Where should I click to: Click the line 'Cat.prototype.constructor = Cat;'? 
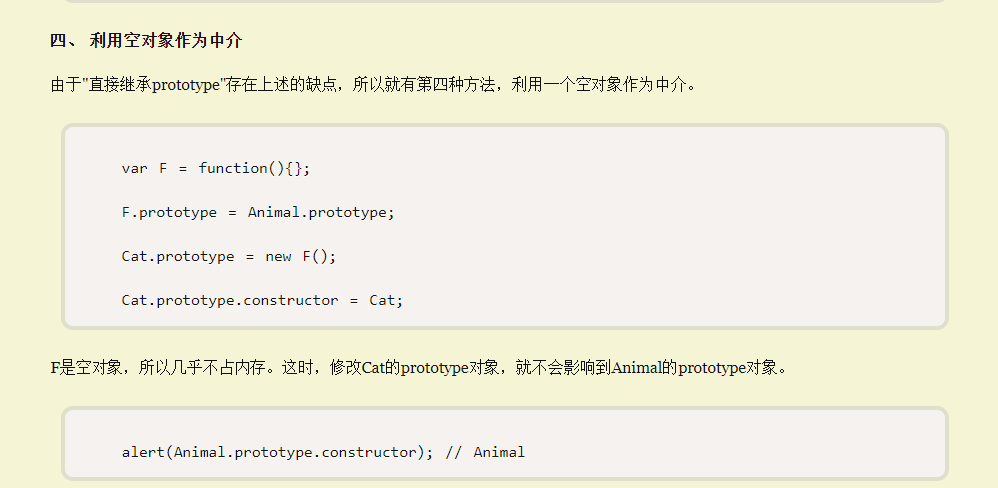262,300
